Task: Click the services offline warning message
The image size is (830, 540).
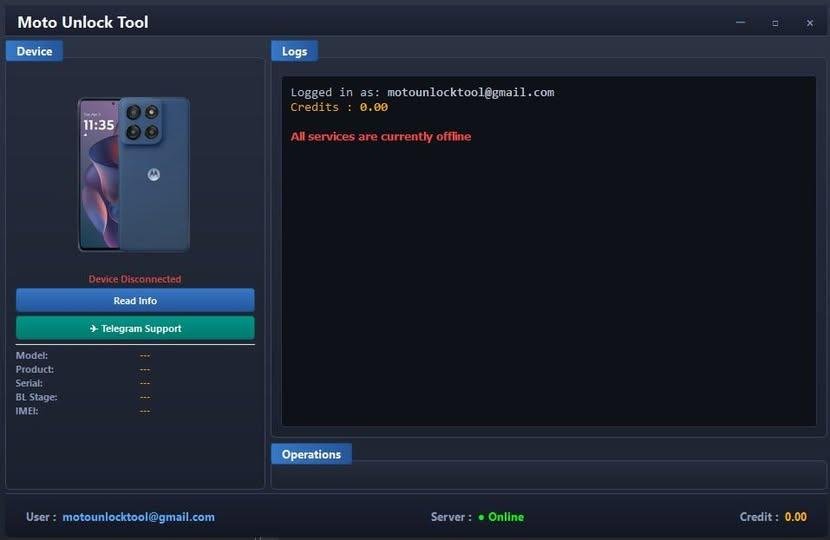Action: coord(380,136)
